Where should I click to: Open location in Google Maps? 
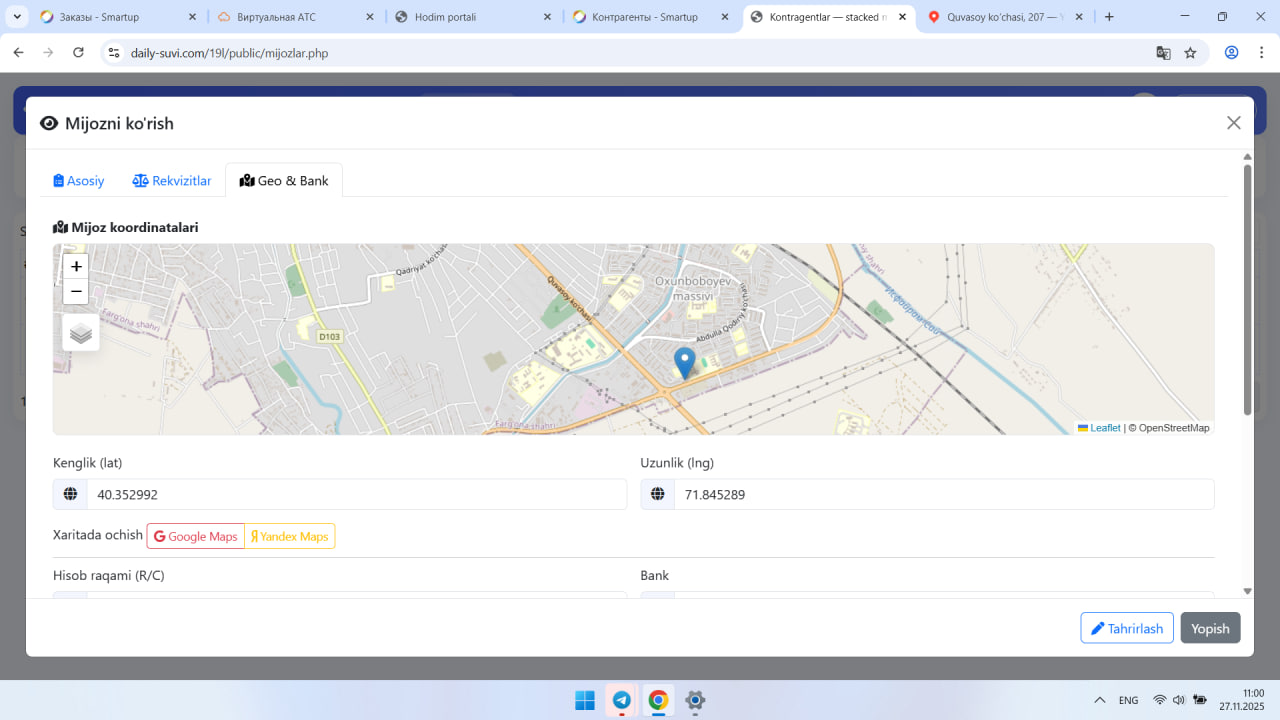click(196, 537)
